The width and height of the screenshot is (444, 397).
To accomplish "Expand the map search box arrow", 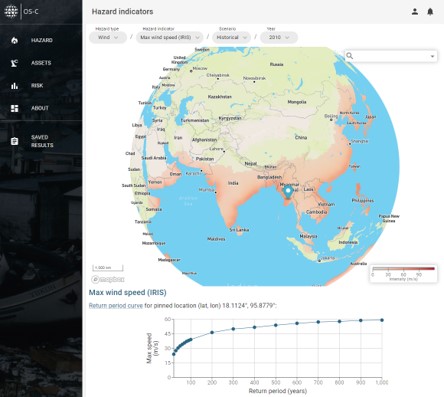I will (432, 56).
